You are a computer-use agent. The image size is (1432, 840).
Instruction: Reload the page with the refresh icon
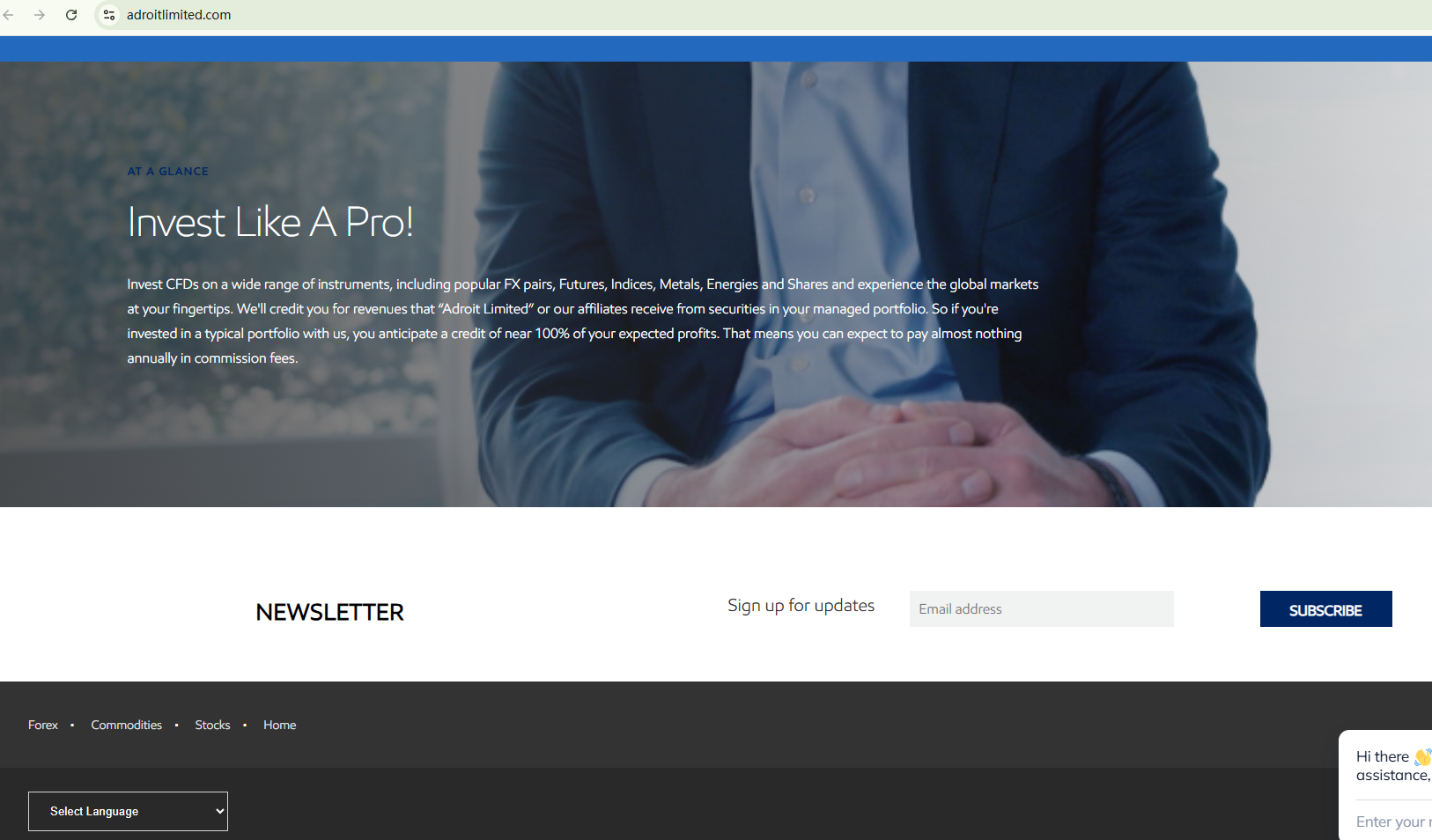71,15
